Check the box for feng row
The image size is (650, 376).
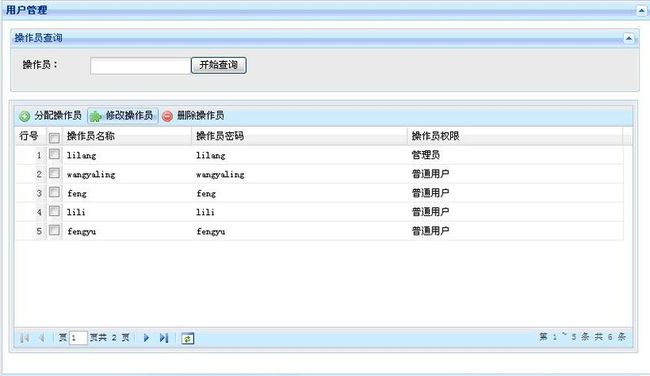[x=54, y=192]
